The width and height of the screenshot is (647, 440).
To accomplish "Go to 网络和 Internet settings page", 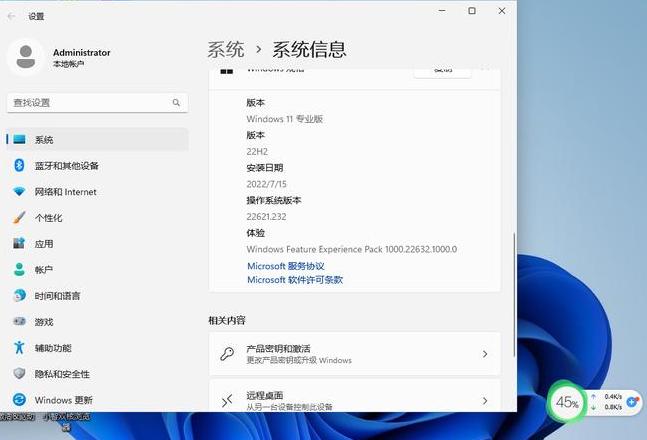I will point(97,192).
